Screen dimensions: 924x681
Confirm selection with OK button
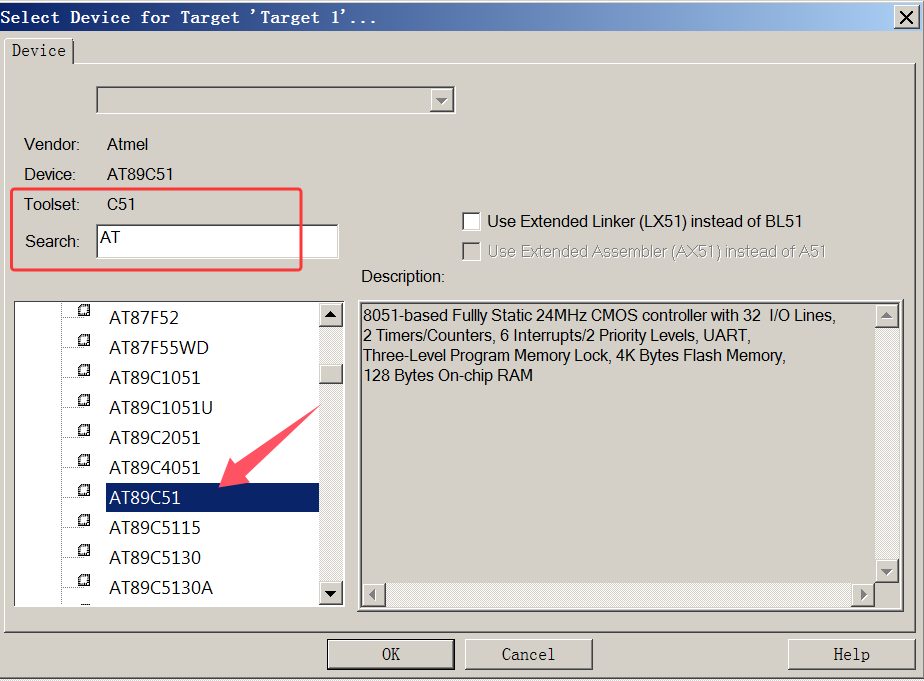pyautogui.click(x=391, y=654)
